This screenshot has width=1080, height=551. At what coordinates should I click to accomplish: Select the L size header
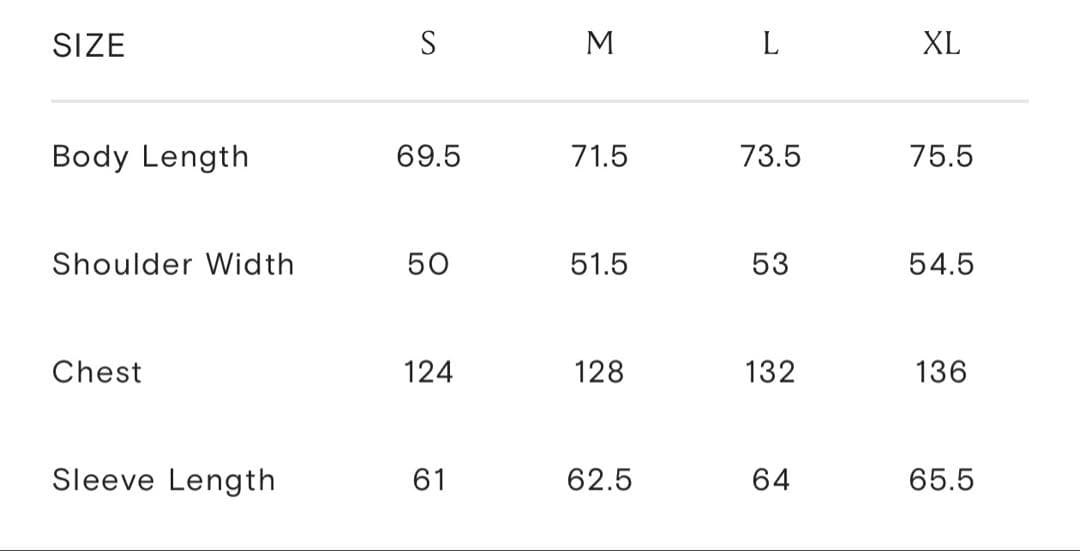771,43
